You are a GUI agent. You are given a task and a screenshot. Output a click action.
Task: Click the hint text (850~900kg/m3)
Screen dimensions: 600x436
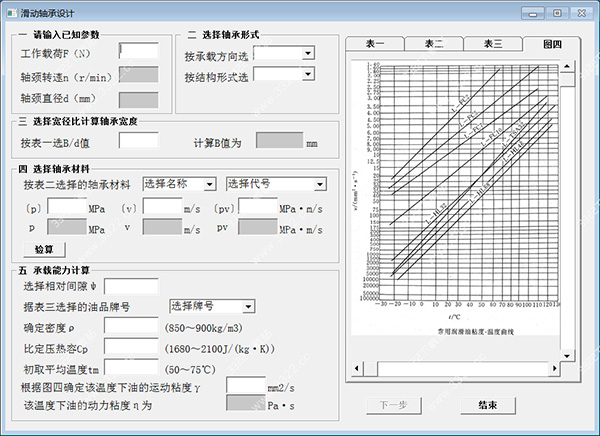click(203, 328)
